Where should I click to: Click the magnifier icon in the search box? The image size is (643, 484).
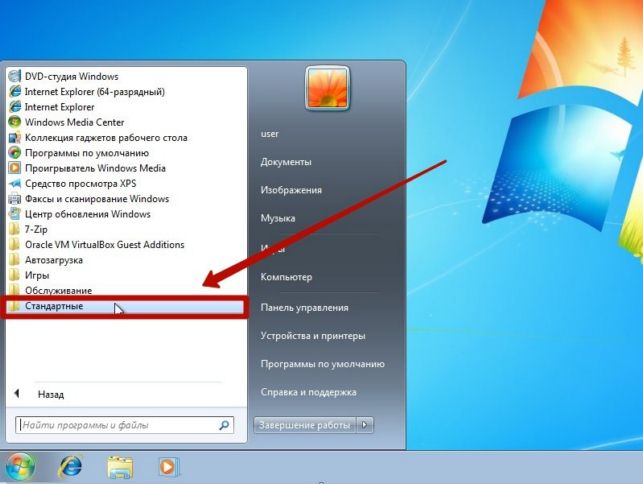224,425
